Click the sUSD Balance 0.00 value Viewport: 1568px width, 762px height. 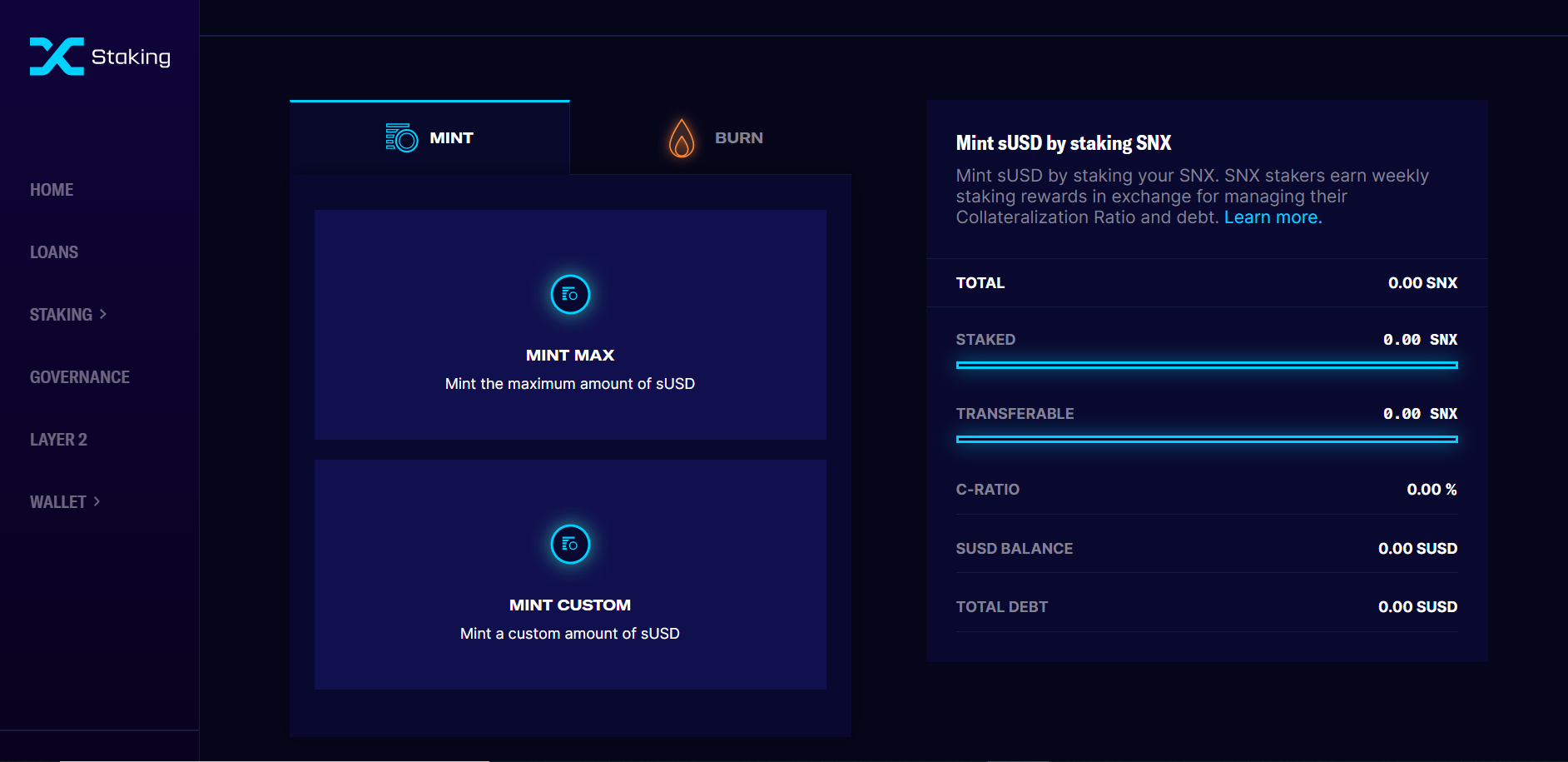[1418, 549]
